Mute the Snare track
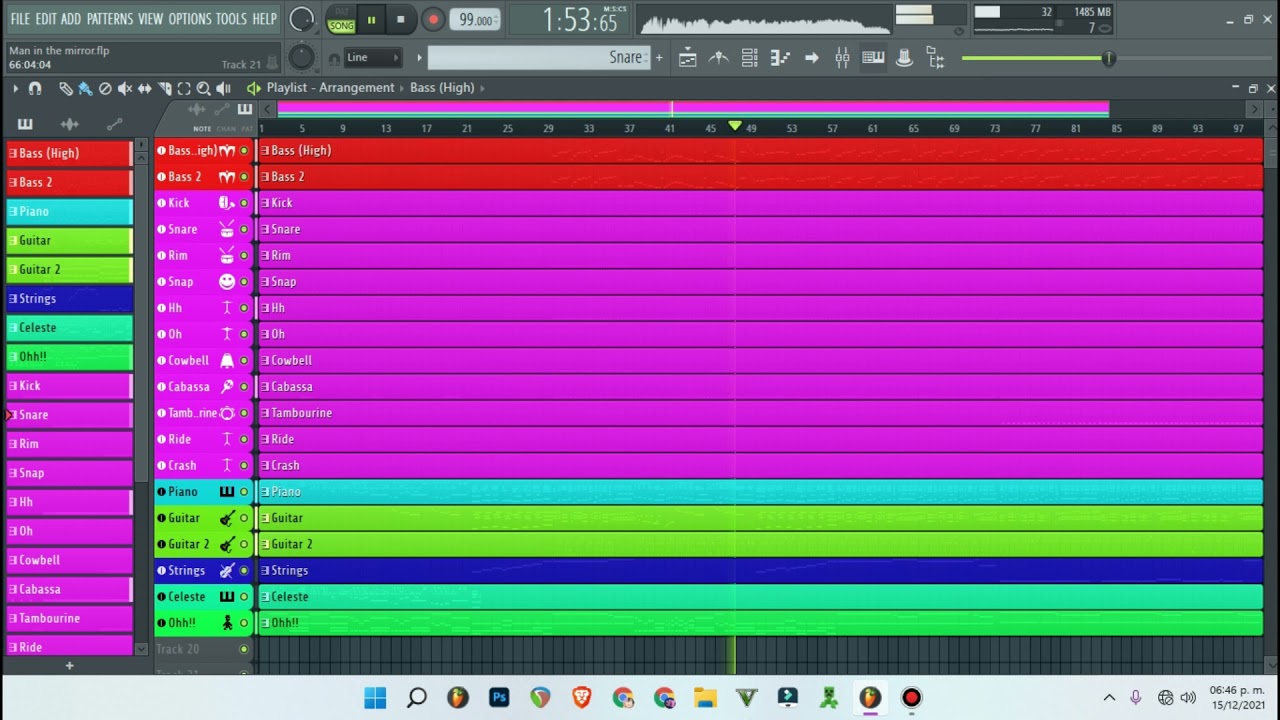This screenshot has width=1280, height=720. coord(243,229)
